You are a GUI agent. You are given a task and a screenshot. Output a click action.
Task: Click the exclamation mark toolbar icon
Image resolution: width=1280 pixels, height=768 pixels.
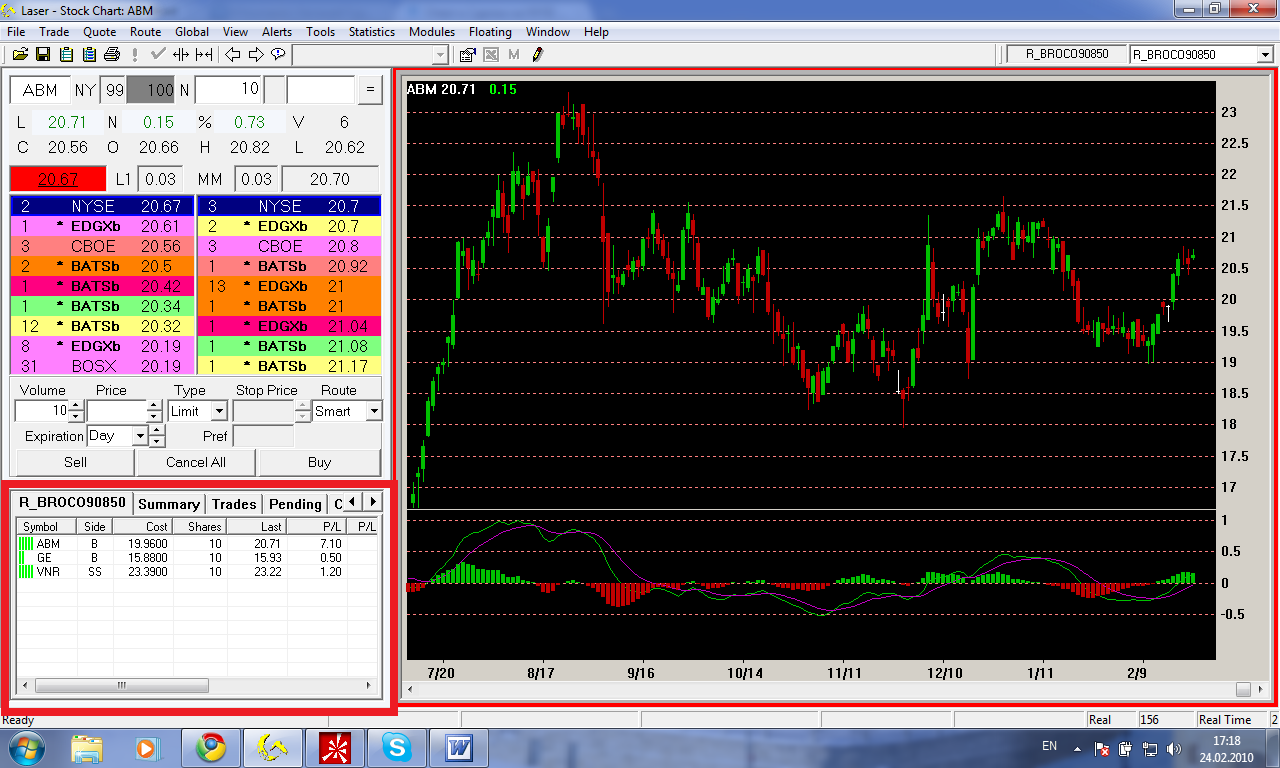point(135,54)
